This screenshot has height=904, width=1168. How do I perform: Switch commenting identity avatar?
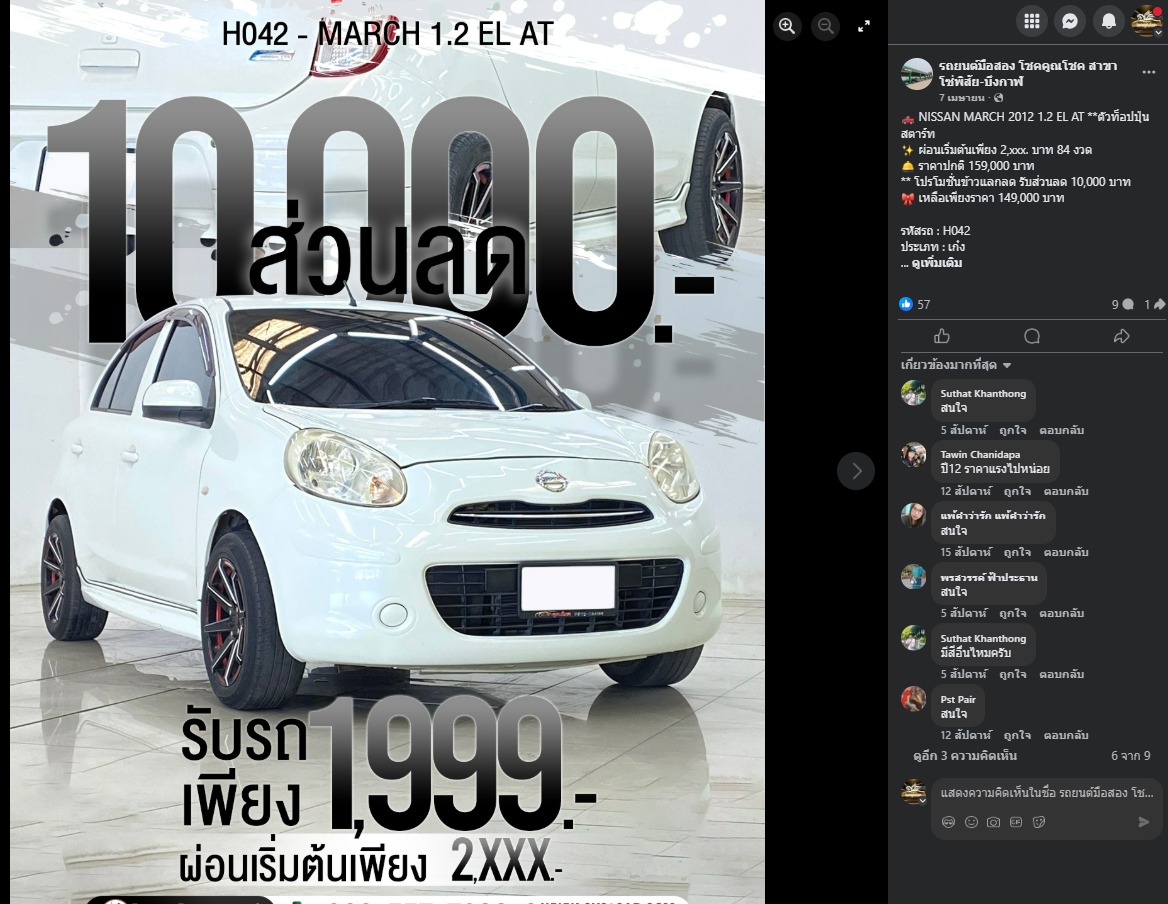913,792
